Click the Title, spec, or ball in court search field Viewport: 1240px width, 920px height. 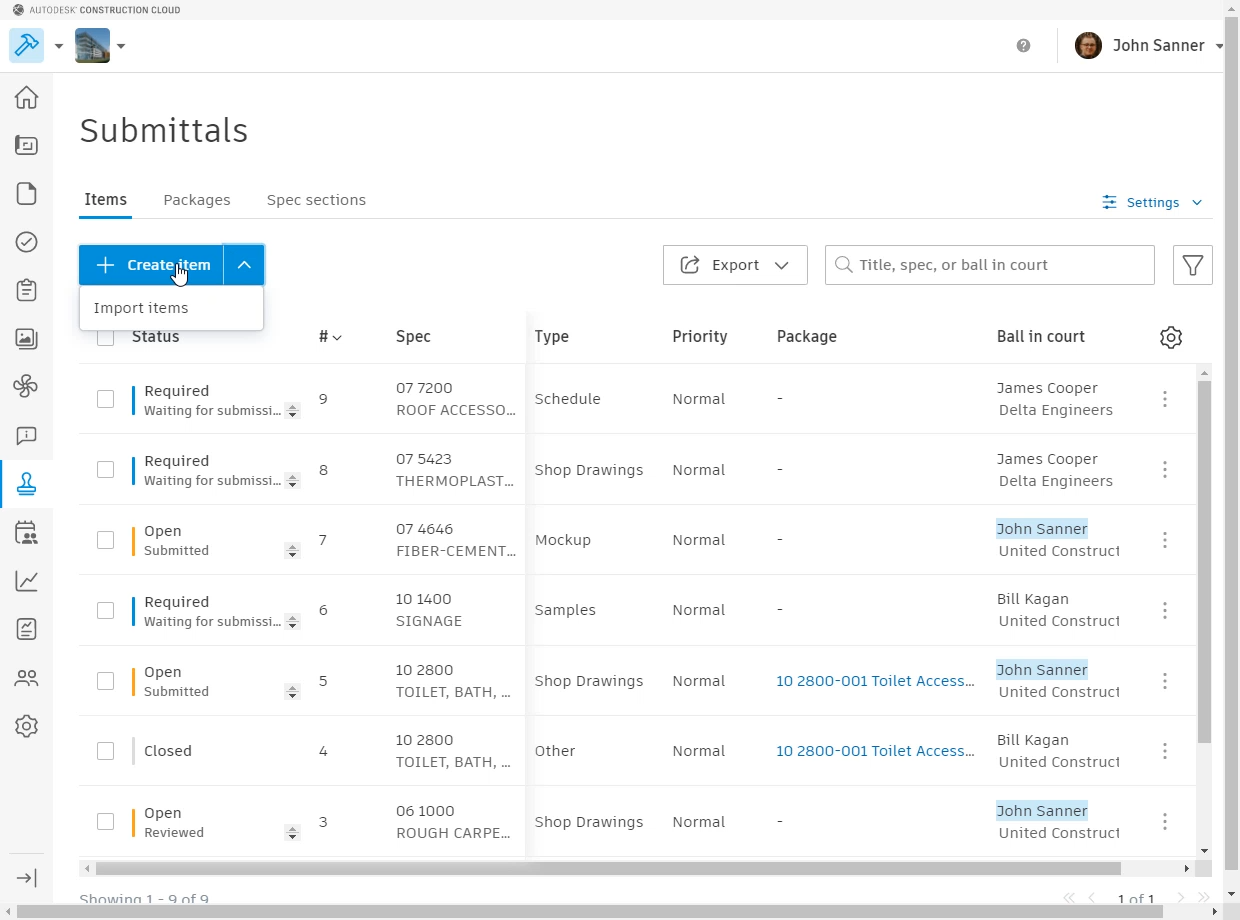[x=989, y=265]
